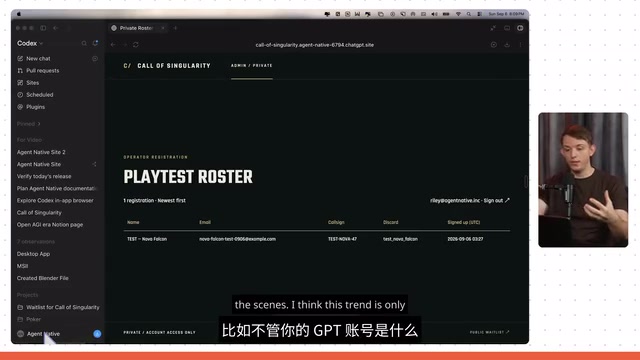Click the download icon in browser toolbar
640x360 pixels.
click(x=507, y=45)
